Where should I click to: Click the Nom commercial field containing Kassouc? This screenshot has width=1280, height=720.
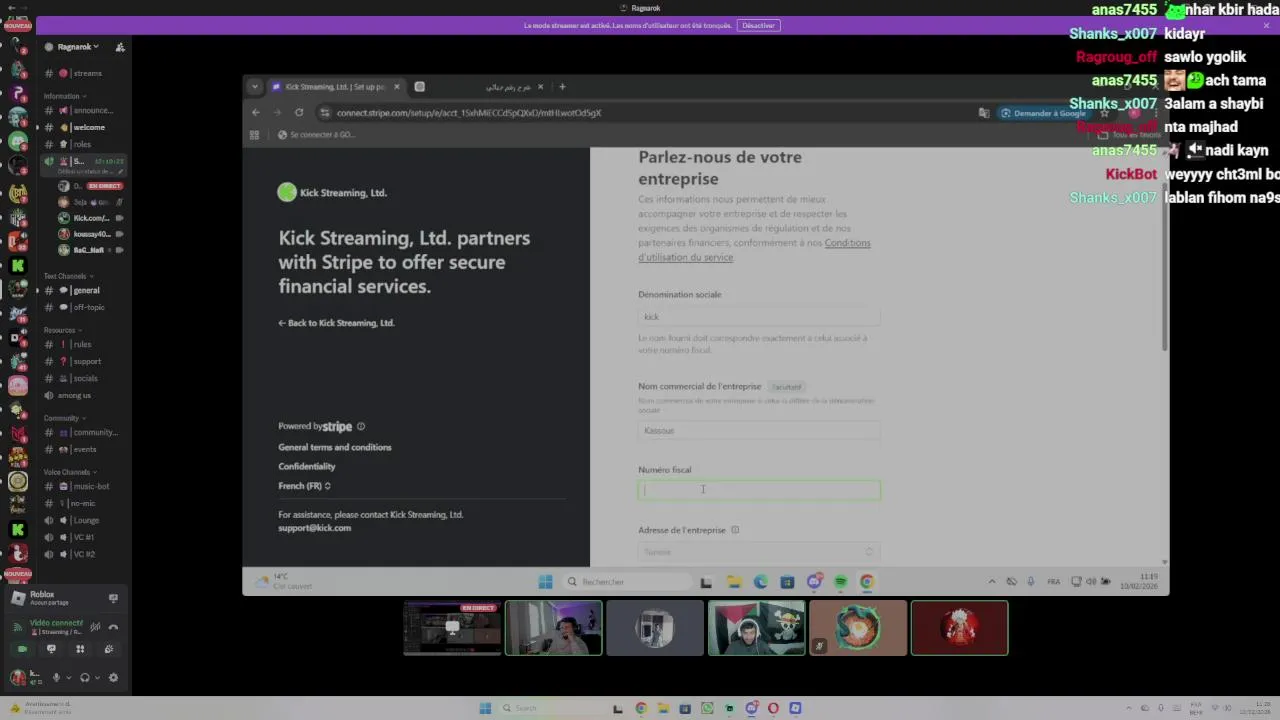[759, 431]
